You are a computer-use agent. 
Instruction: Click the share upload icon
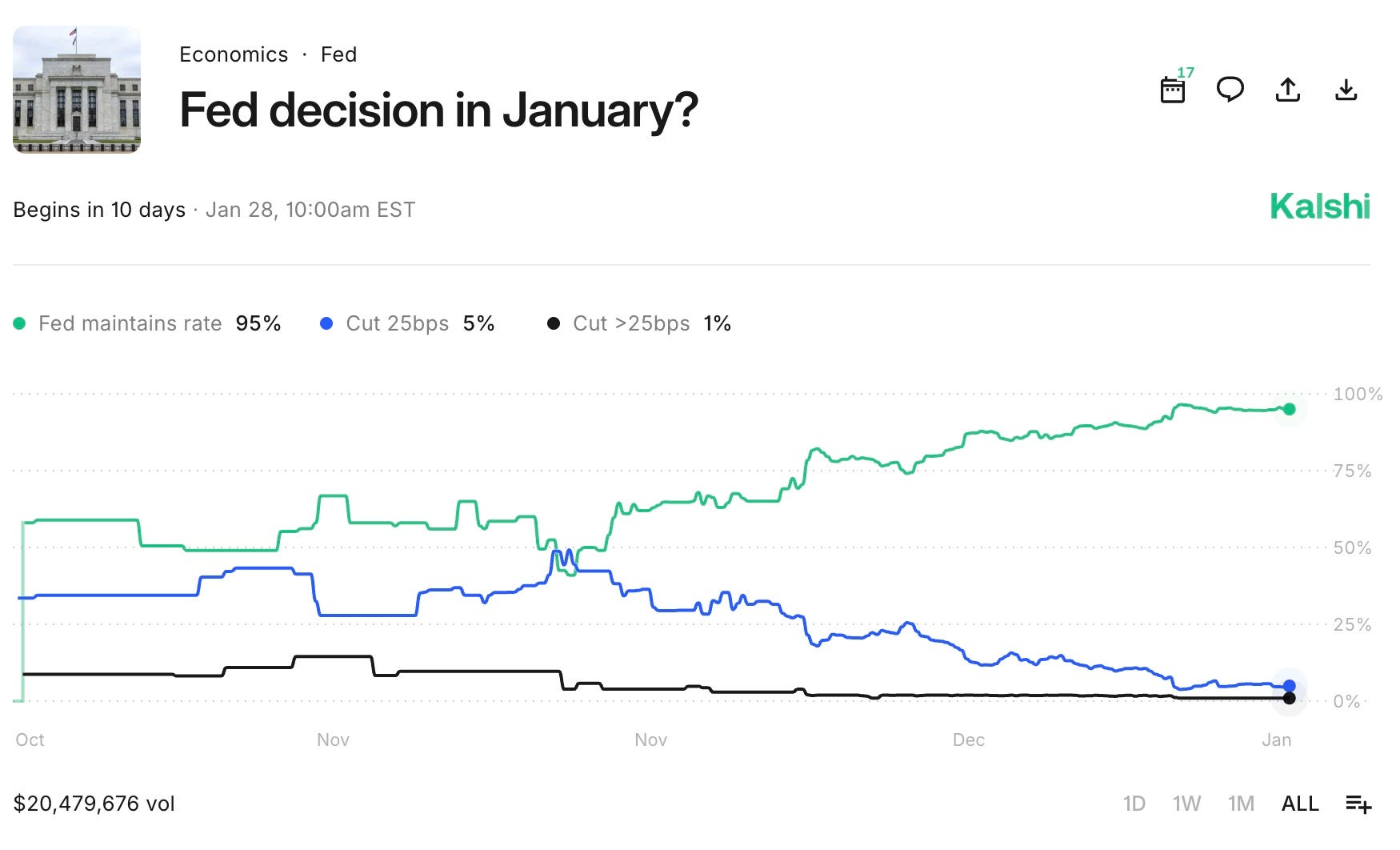click(1287, 89)
